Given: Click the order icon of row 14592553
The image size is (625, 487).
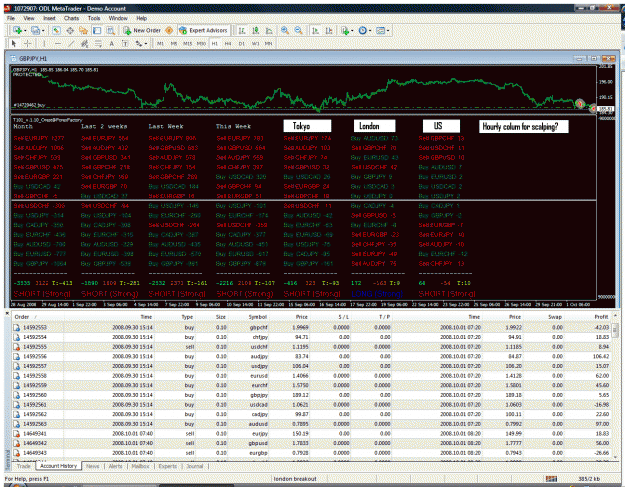Looking at the screenshot, I should (x=17, y=328).
